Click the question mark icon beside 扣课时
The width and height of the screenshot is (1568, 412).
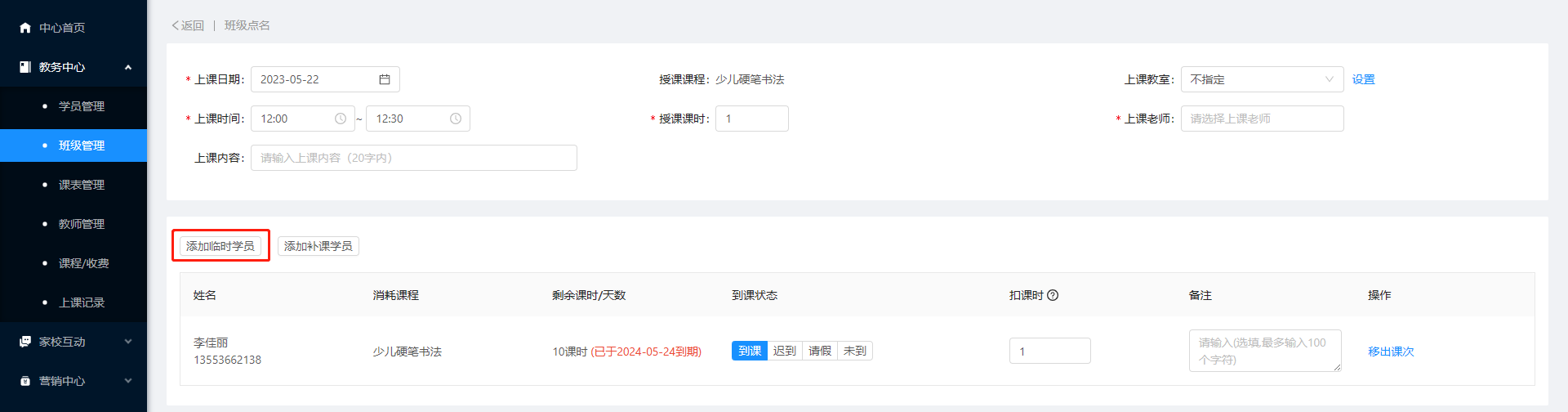tap(1053, 295)
